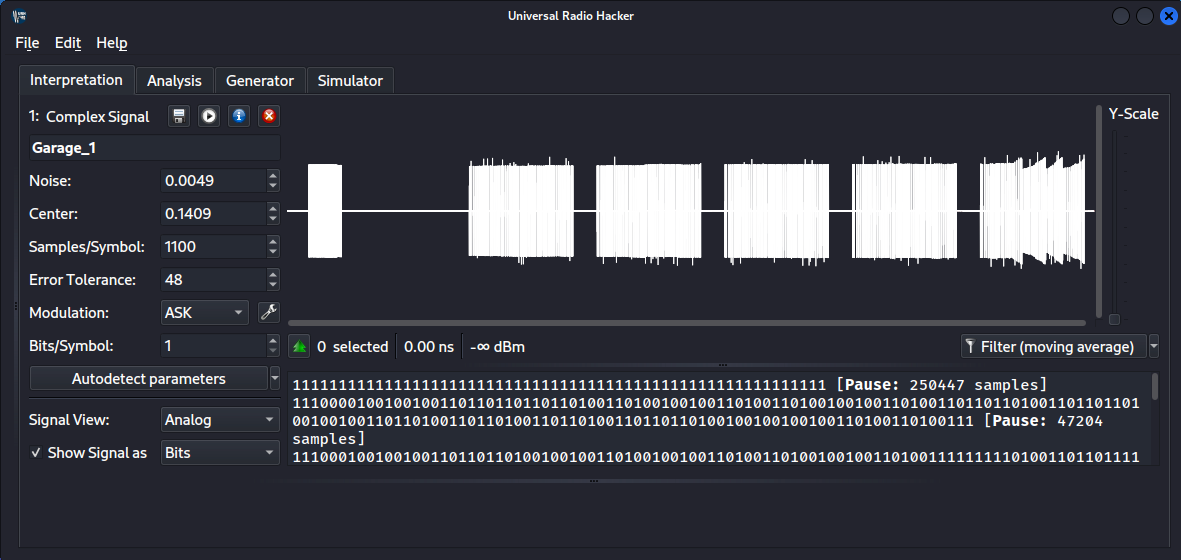The image size is (1181, 560).
Task: Toggle the Show Signal as checkbox
Action: [35, 453]
